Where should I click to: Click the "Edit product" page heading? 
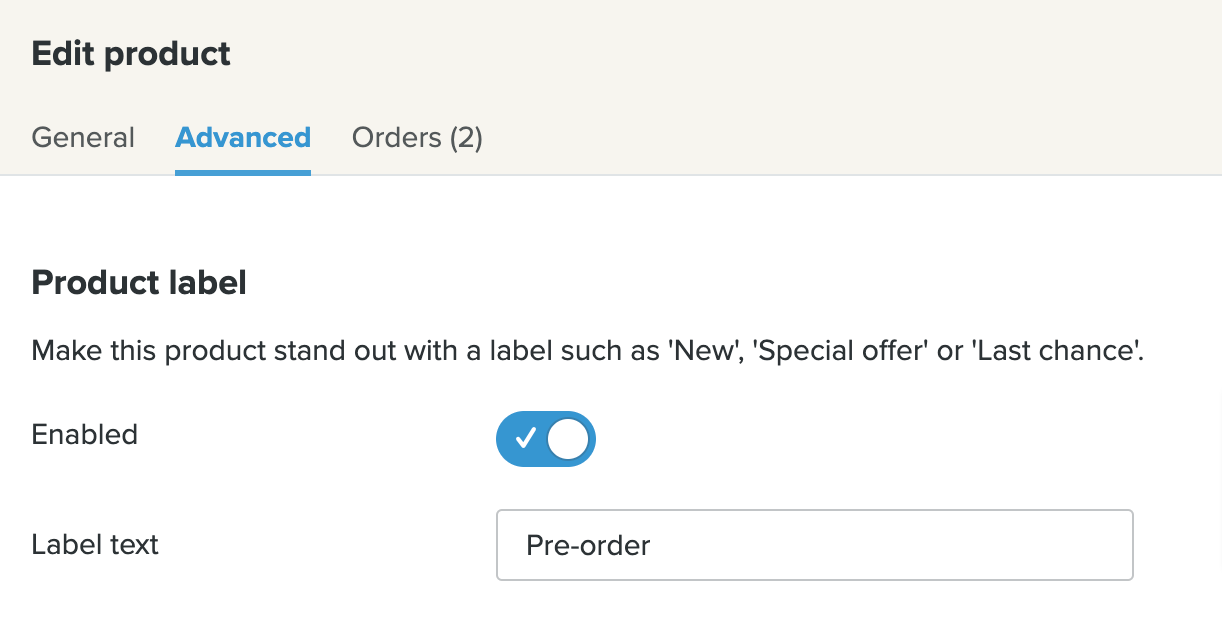pyautogui.click(x=131, y=54)
